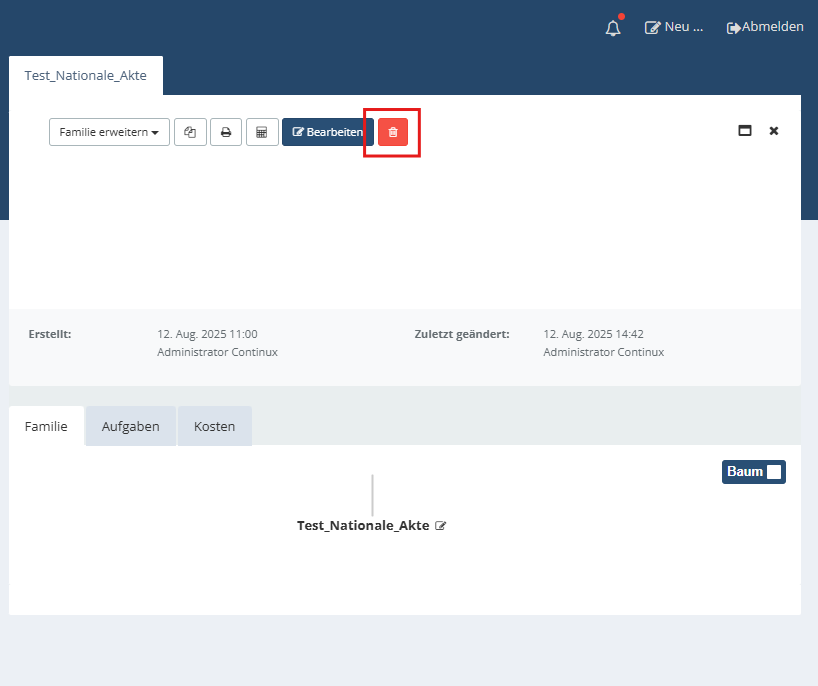This screenshot has height=686, width=818.
Task: Click Administrator Continux under Zuletzt geändert
Action: tap(604, 352)
